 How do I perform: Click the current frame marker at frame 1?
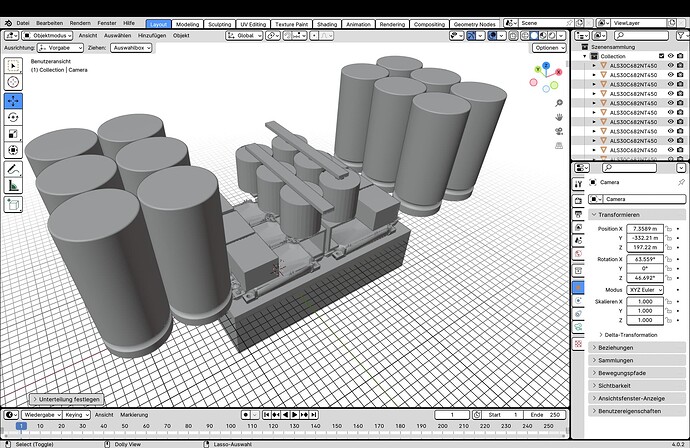coord(21,426)
